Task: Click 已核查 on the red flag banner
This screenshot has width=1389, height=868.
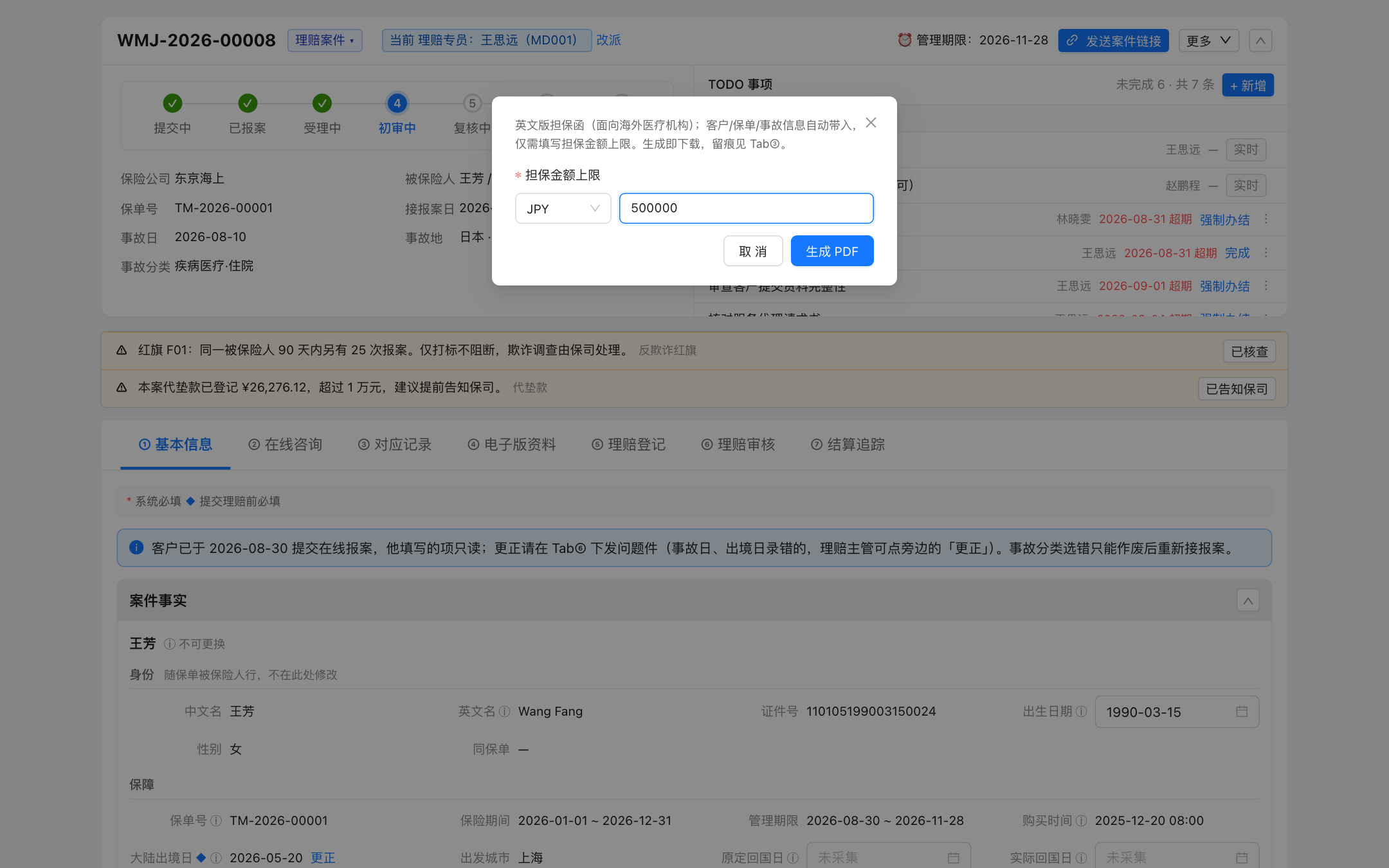Action: tap(1249, 352)
